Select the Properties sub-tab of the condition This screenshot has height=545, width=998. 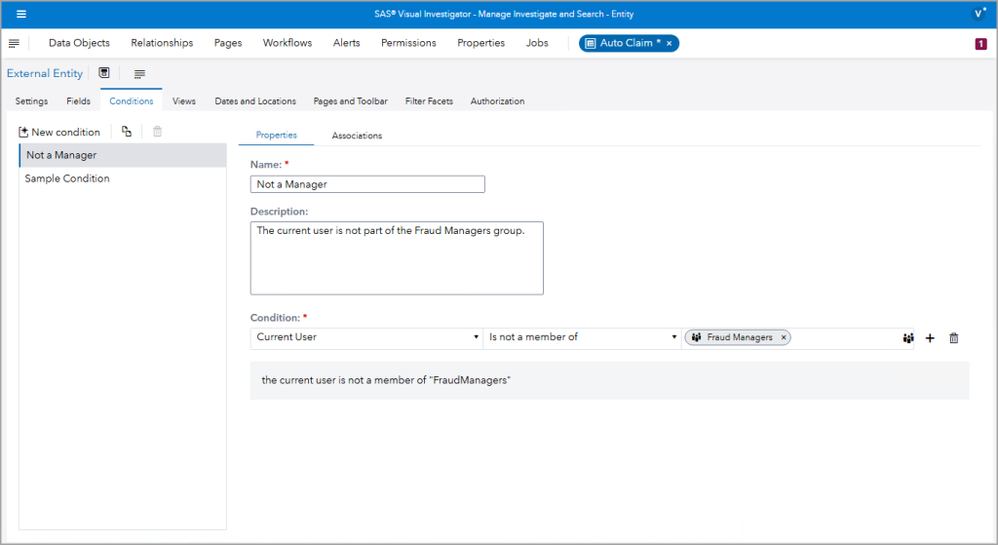click(x=276, y=135)
